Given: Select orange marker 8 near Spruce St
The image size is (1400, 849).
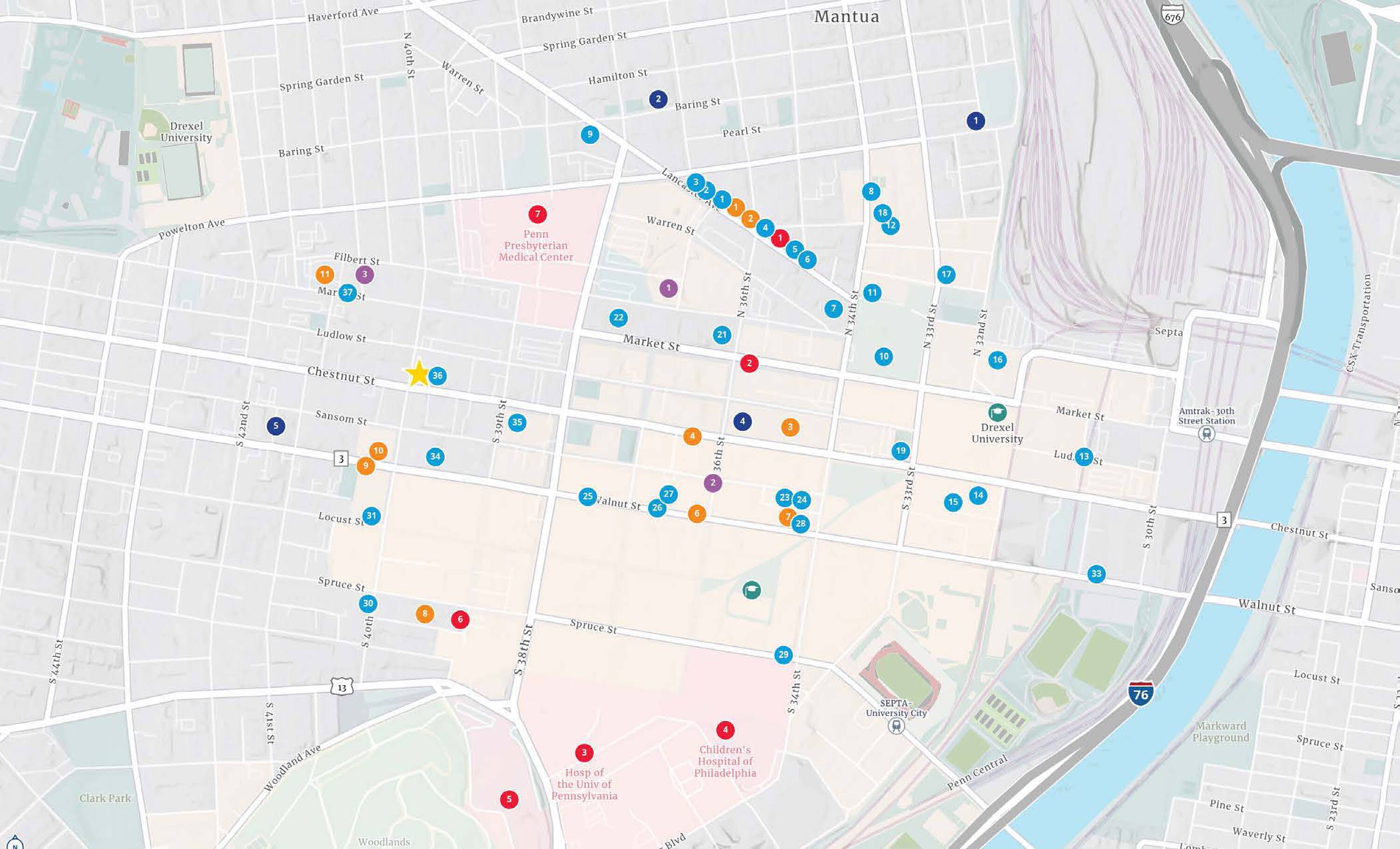Looking at the screenshot, I should click(x=424, y=614).
